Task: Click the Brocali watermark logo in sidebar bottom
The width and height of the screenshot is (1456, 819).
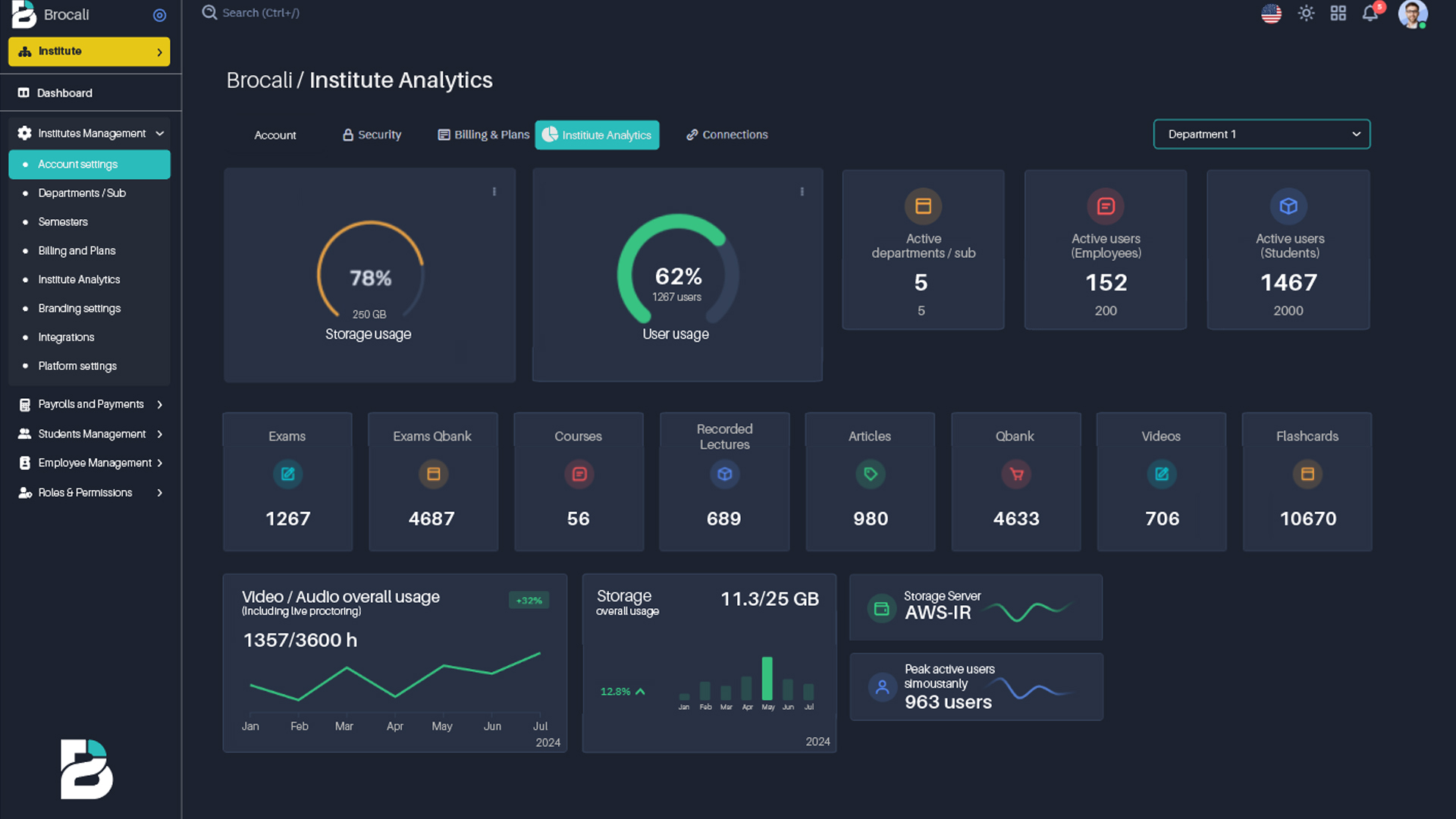Action: coord(86,769)
